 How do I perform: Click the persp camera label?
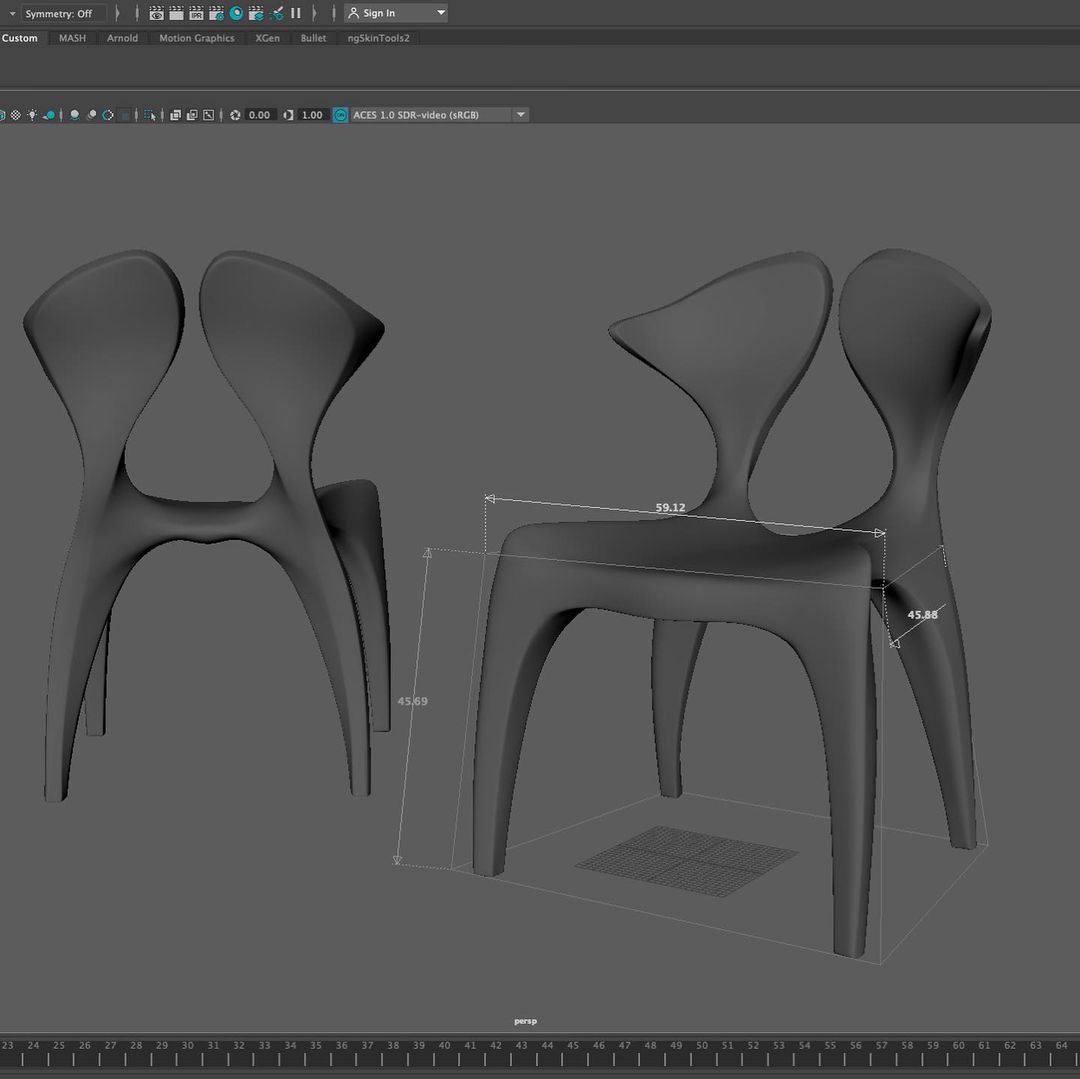526,1021
